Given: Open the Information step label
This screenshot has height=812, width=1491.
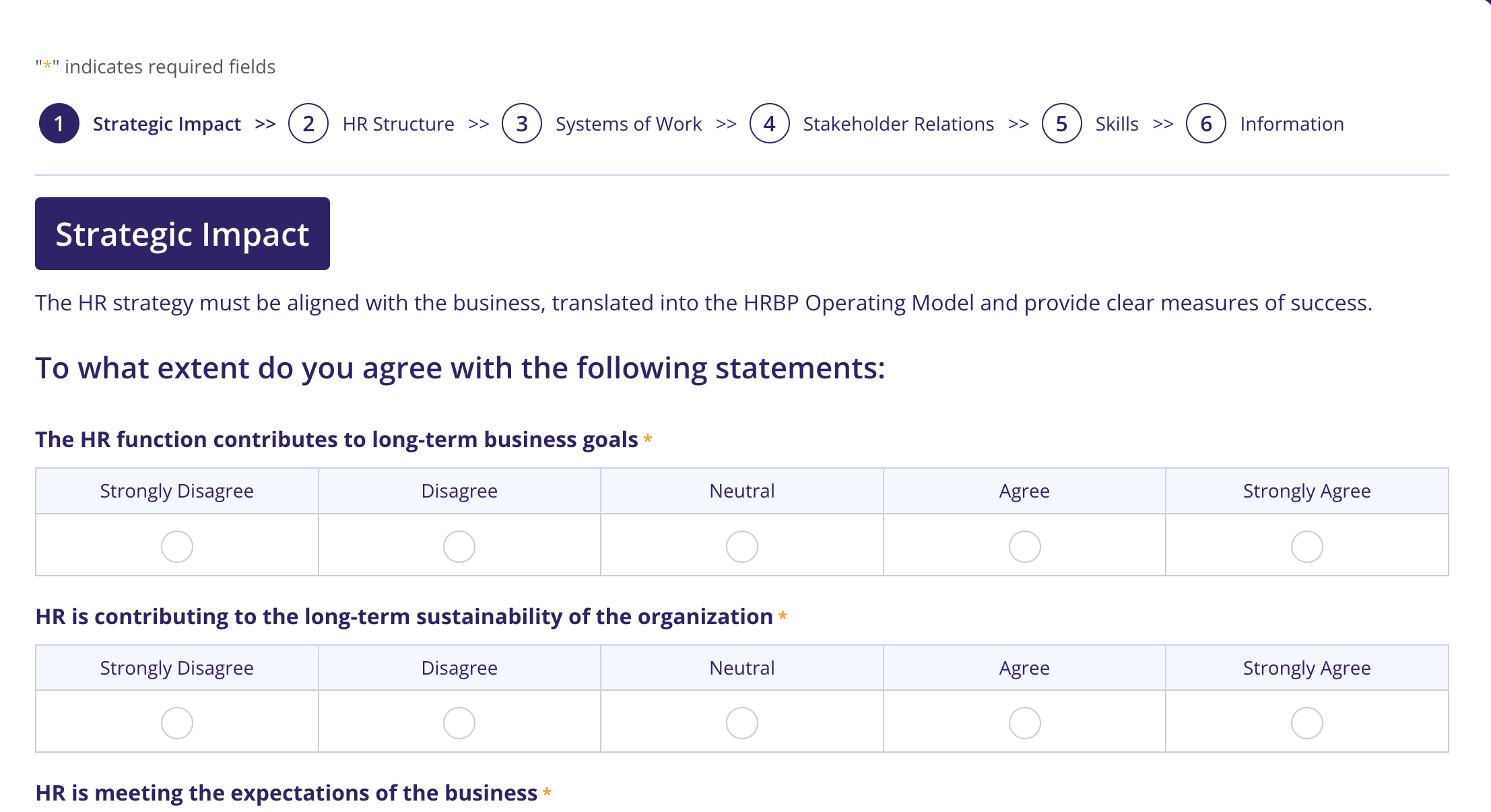Looking at the screenshot, I should (1292, 124).
